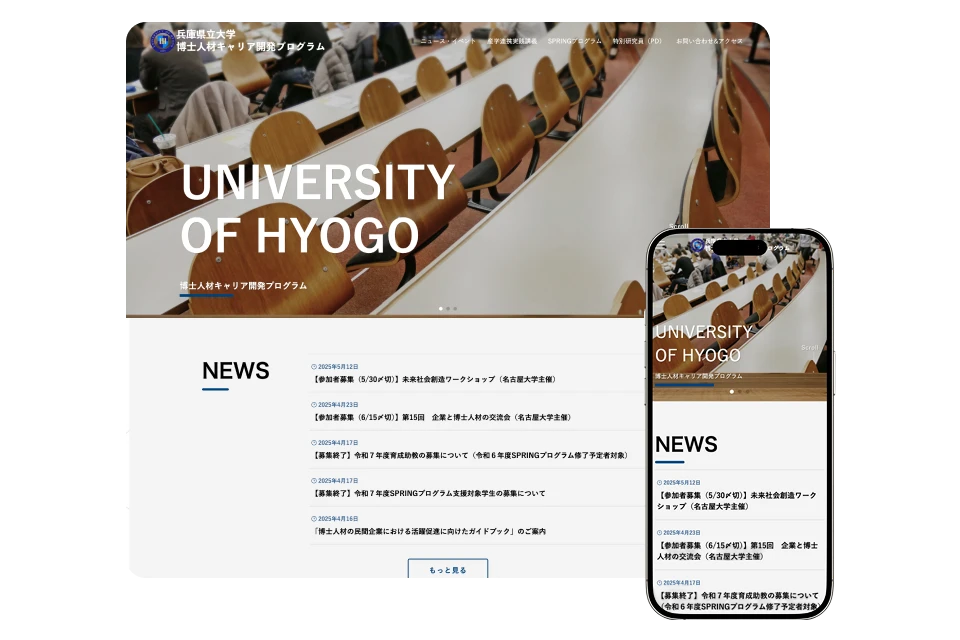Open the お問い合わせ&アクセス menu item

[709, 41]
